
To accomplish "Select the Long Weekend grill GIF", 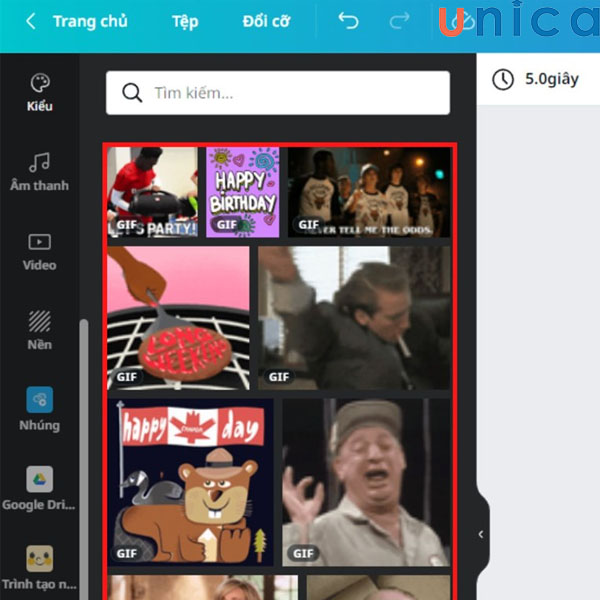I will tap(178, 318).
